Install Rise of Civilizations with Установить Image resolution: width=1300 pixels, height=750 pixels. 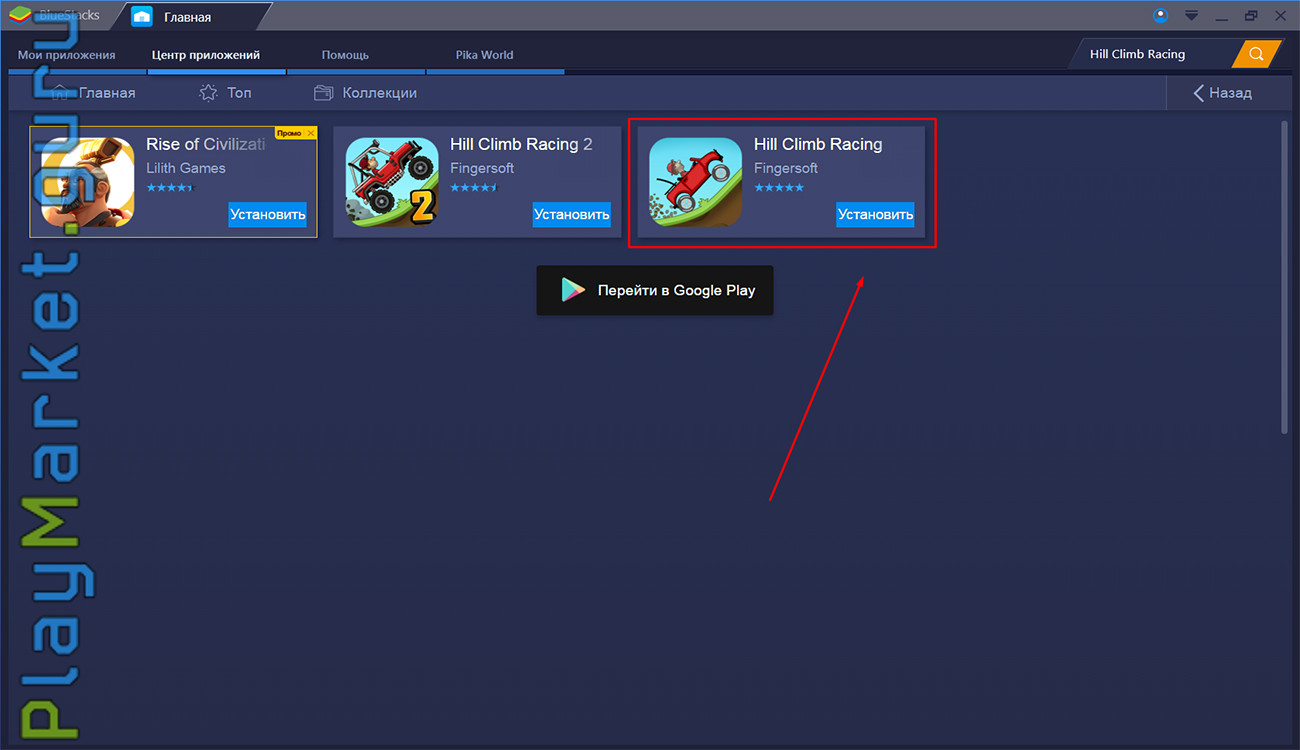[x=268, y=214]
